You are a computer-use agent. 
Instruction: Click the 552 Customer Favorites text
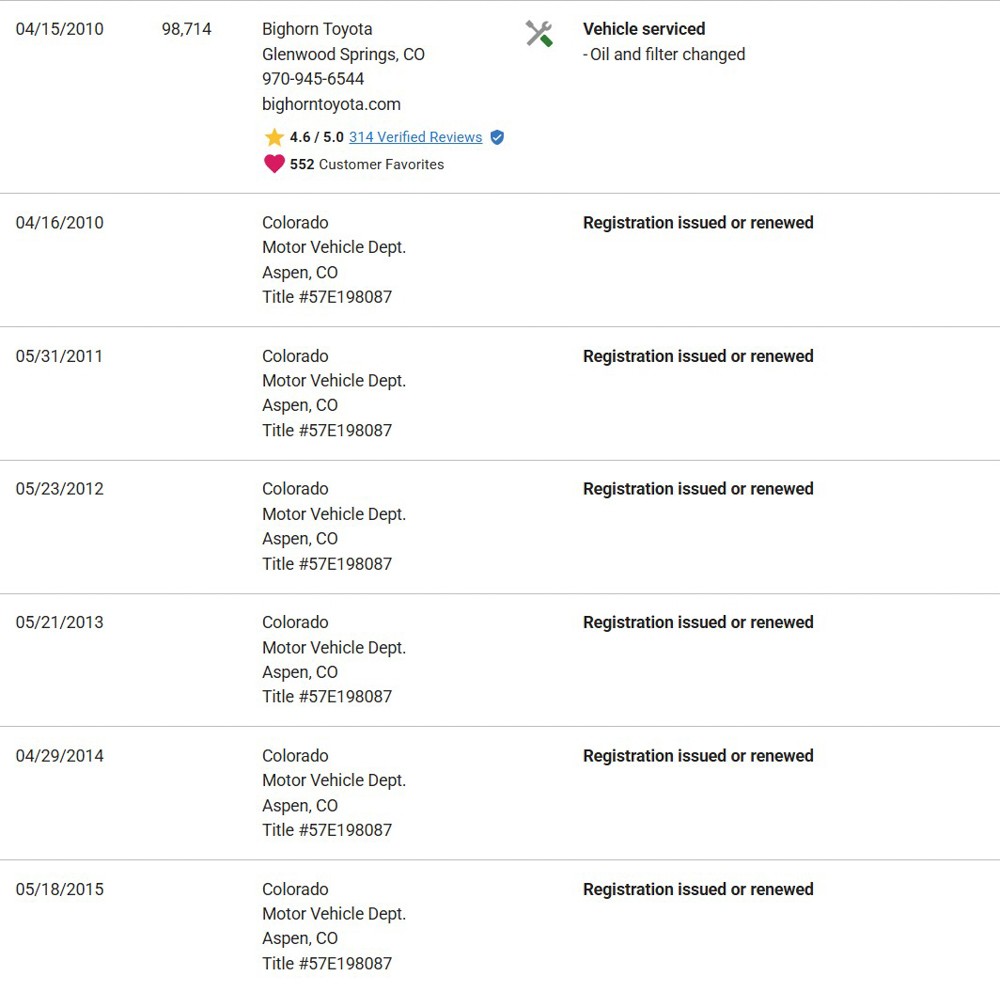click(367, 165)
